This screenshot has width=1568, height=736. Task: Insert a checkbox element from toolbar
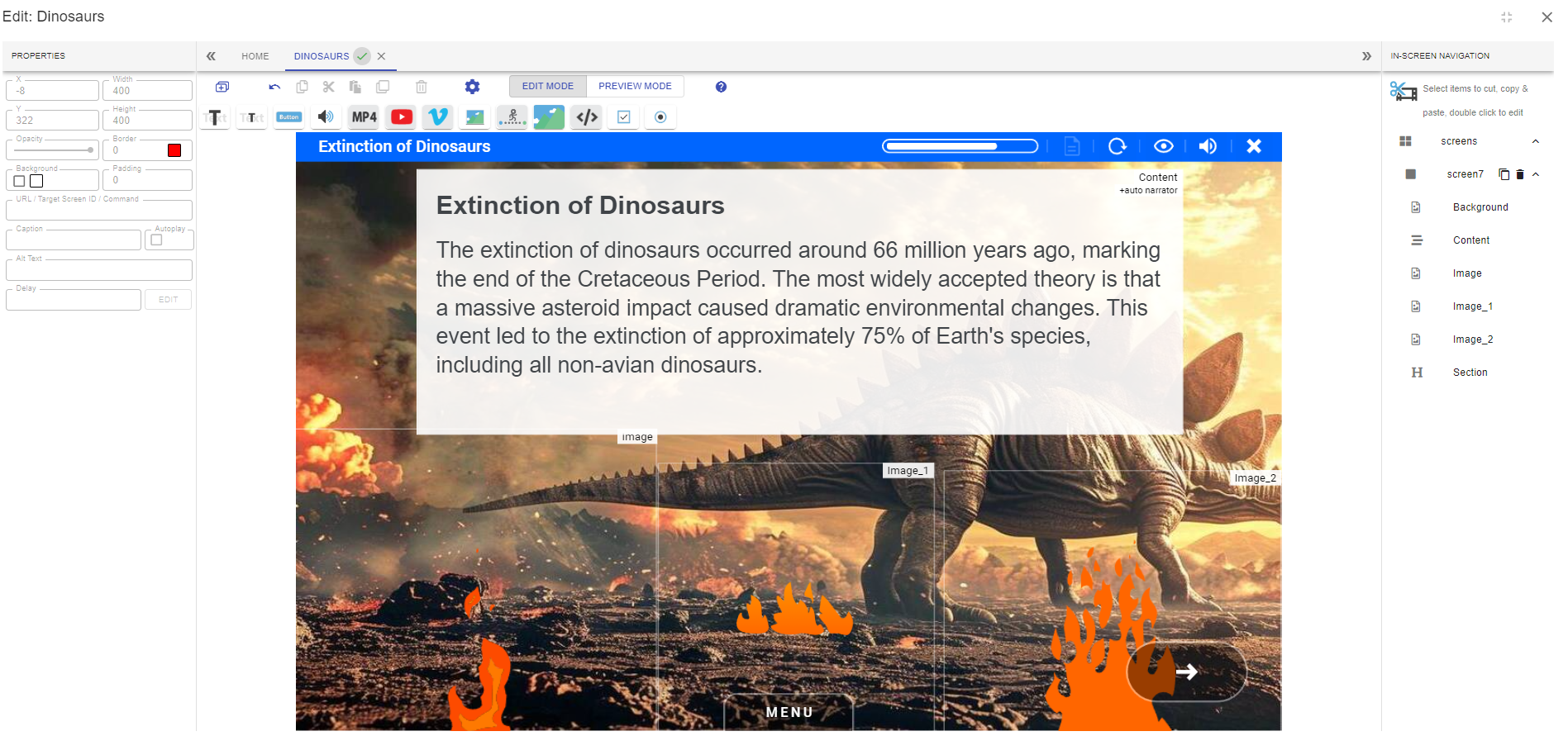coord(624,117)
